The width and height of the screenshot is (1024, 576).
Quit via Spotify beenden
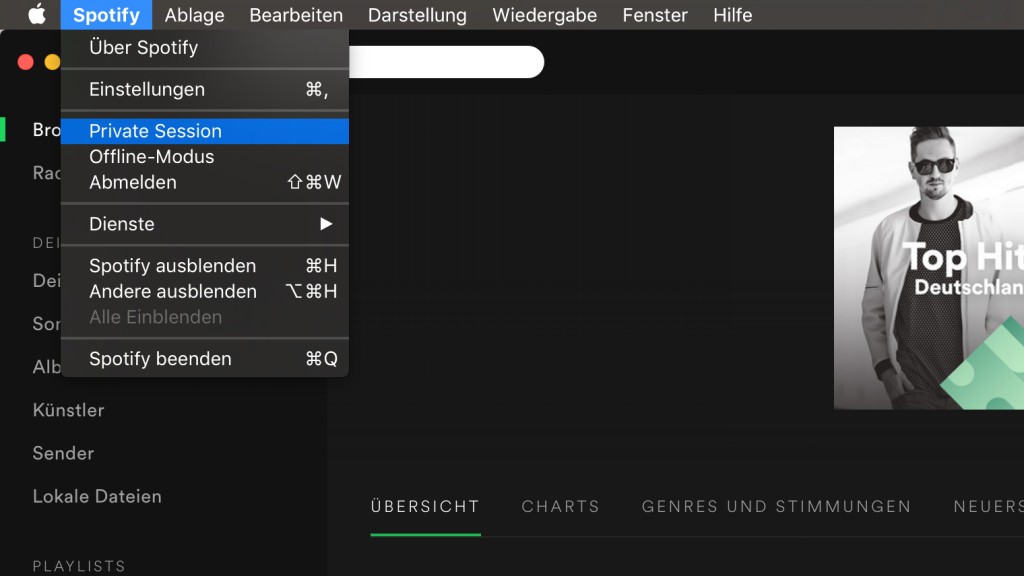[x=160, y=359]
